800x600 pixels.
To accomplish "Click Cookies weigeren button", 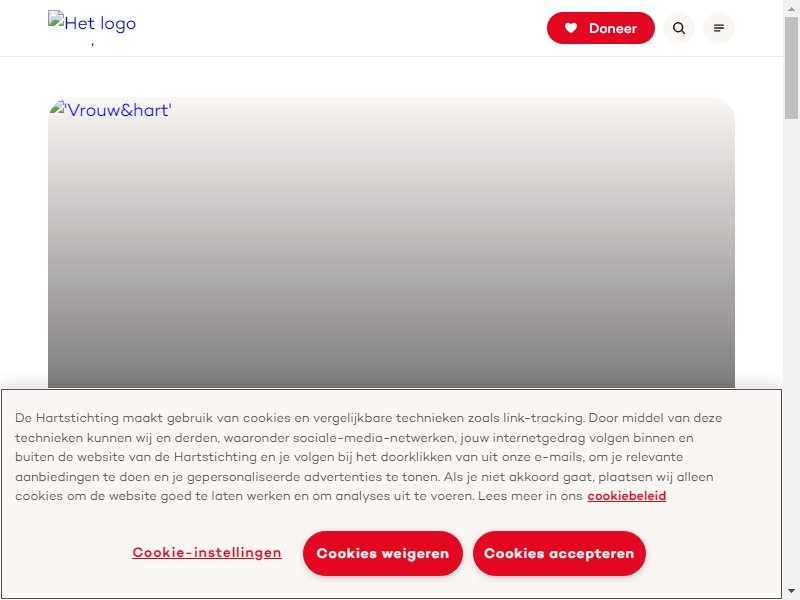I will pos(383,554).
